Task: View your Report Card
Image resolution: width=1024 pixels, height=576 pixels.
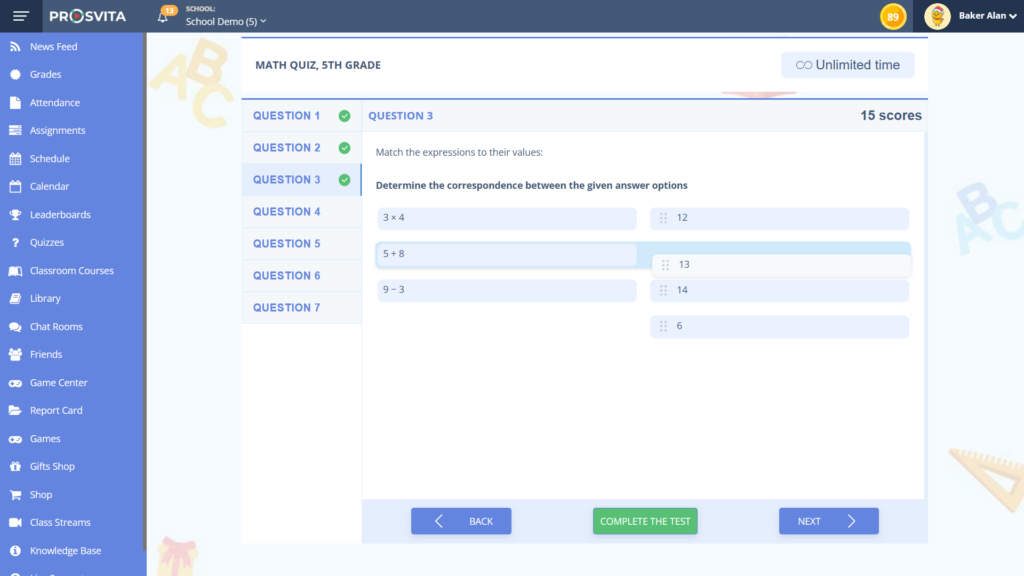Action: click(x=56, y=410)
